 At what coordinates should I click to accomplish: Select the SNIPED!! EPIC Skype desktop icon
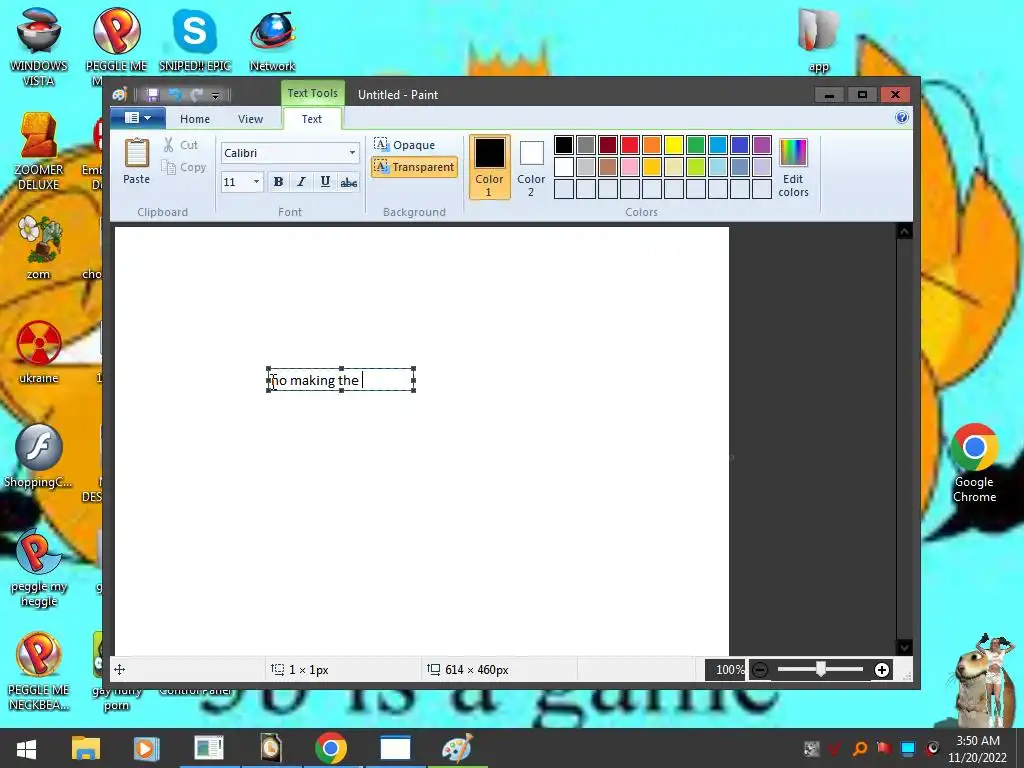195,40
